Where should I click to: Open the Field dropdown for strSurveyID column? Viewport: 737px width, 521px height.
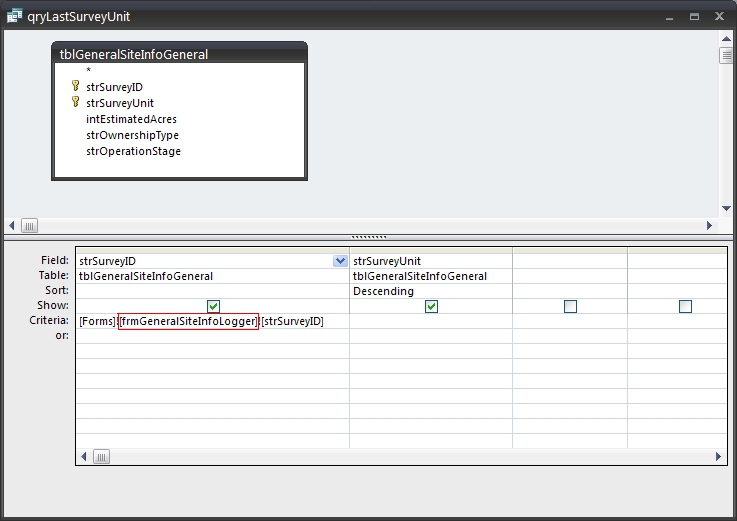(340, 261)
